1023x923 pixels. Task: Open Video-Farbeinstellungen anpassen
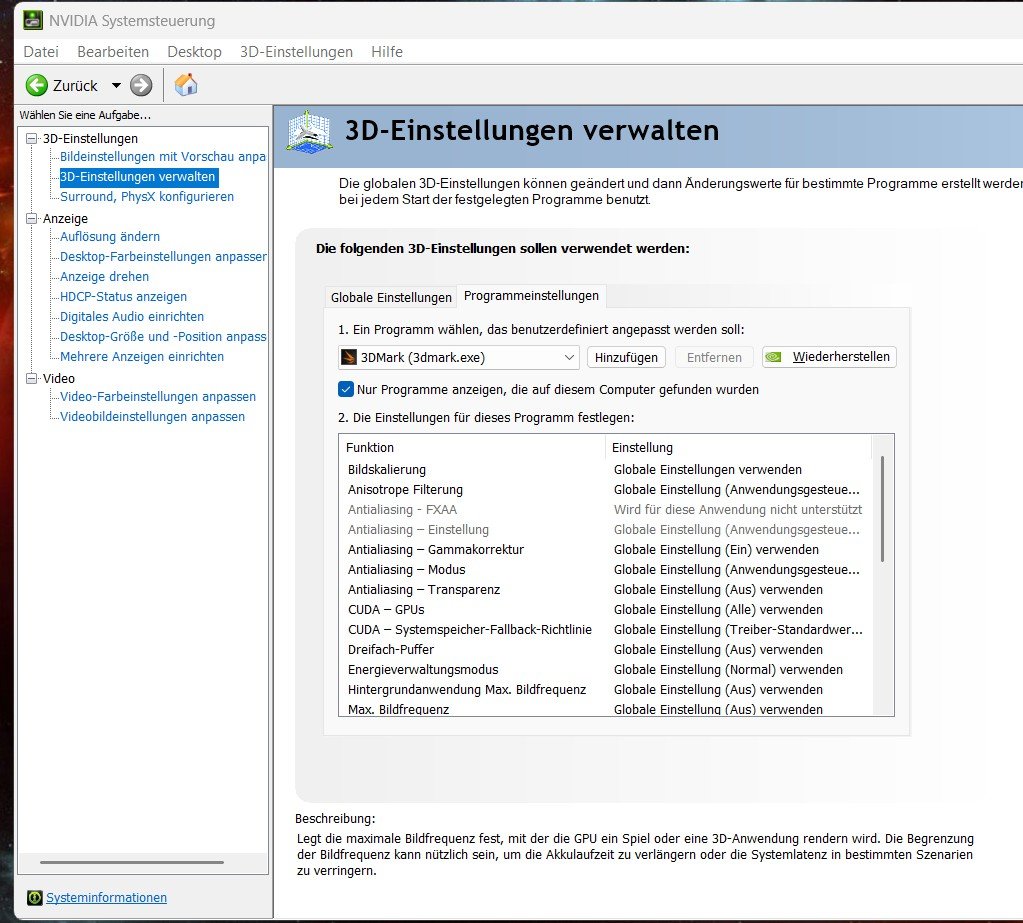158,397
